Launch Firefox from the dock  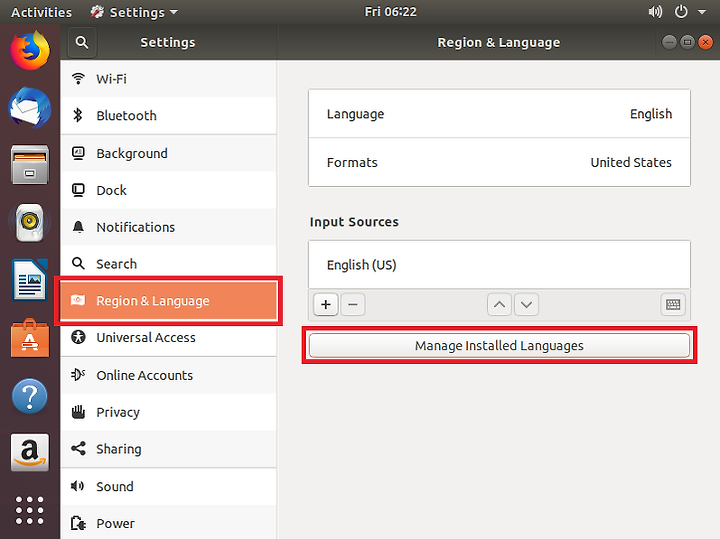click(30, 51)
